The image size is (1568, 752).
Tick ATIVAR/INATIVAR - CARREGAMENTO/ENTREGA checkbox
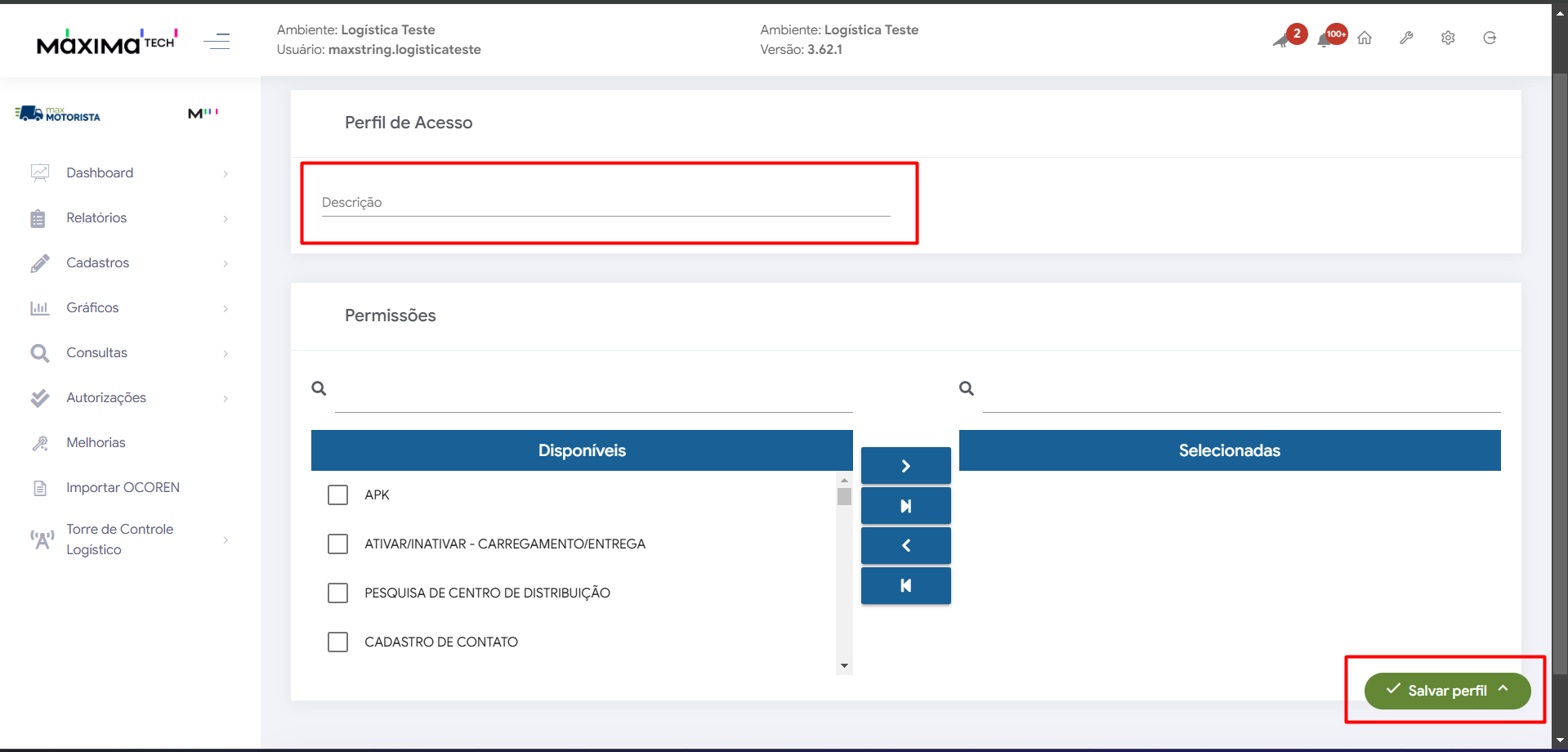point(337,544)
